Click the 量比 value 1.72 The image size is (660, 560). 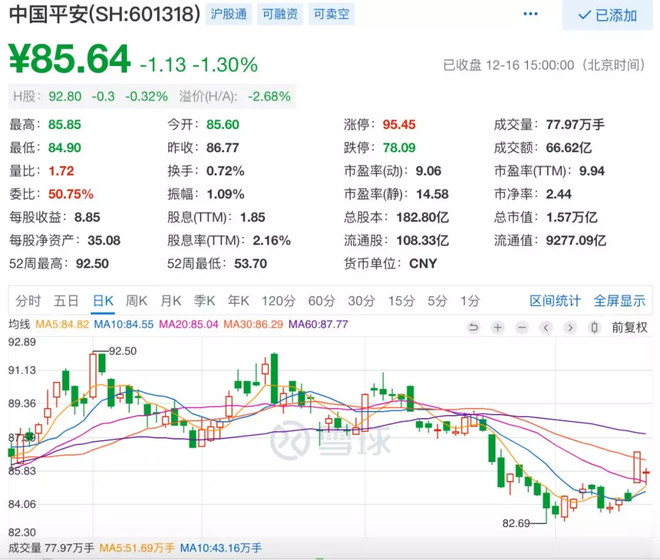coord(61,171)
